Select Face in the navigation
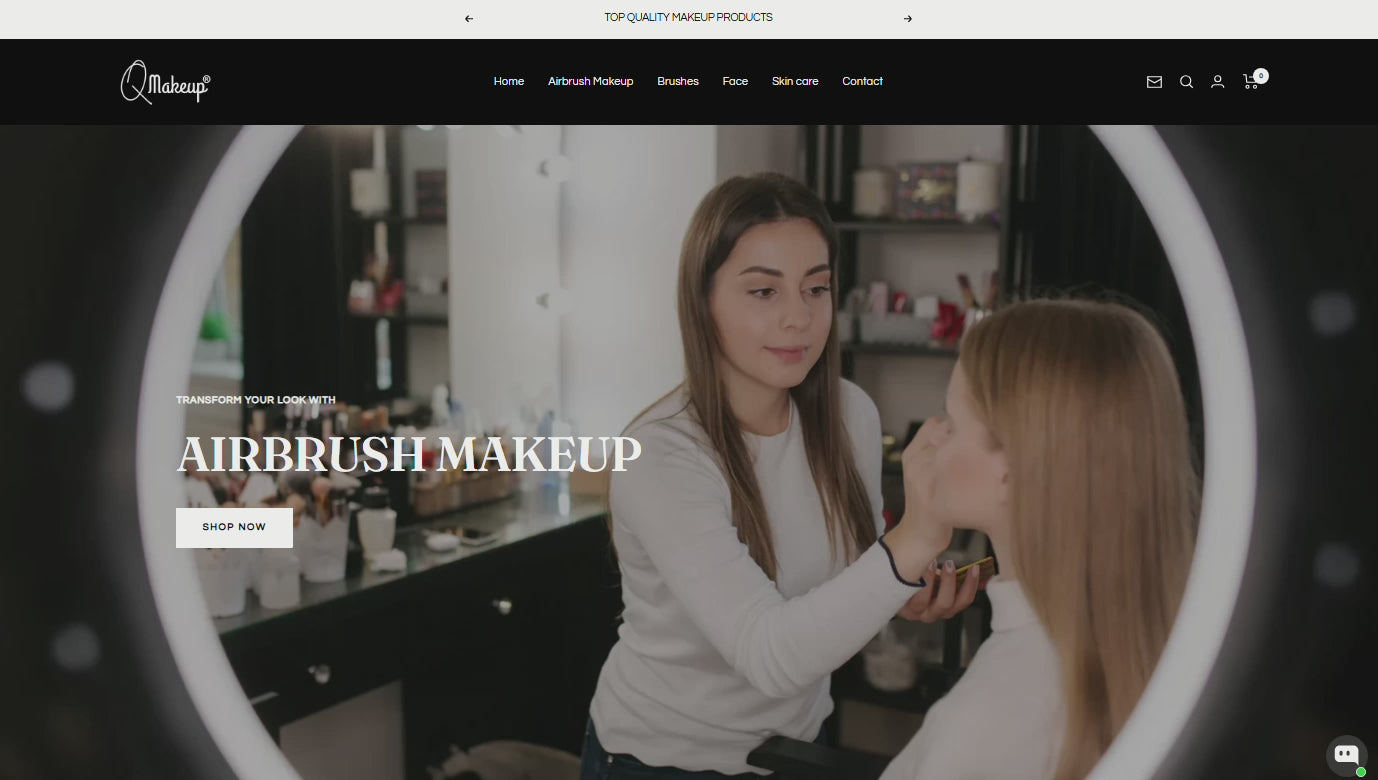This screenshot has height=780, width=1378. tap(735, 82)
